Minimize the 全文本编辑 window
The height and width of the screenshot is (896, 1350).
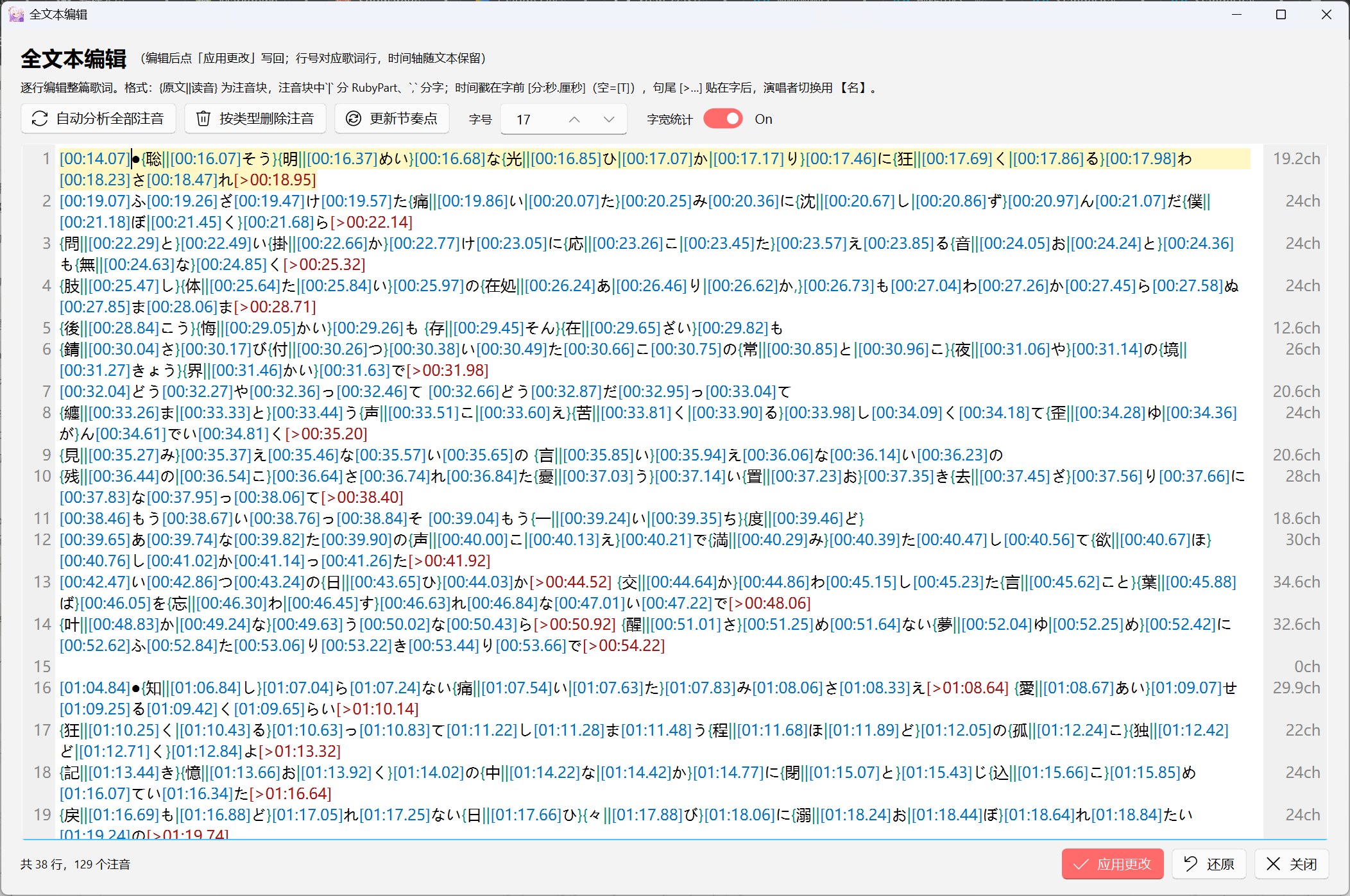[x=1236, y=14]
